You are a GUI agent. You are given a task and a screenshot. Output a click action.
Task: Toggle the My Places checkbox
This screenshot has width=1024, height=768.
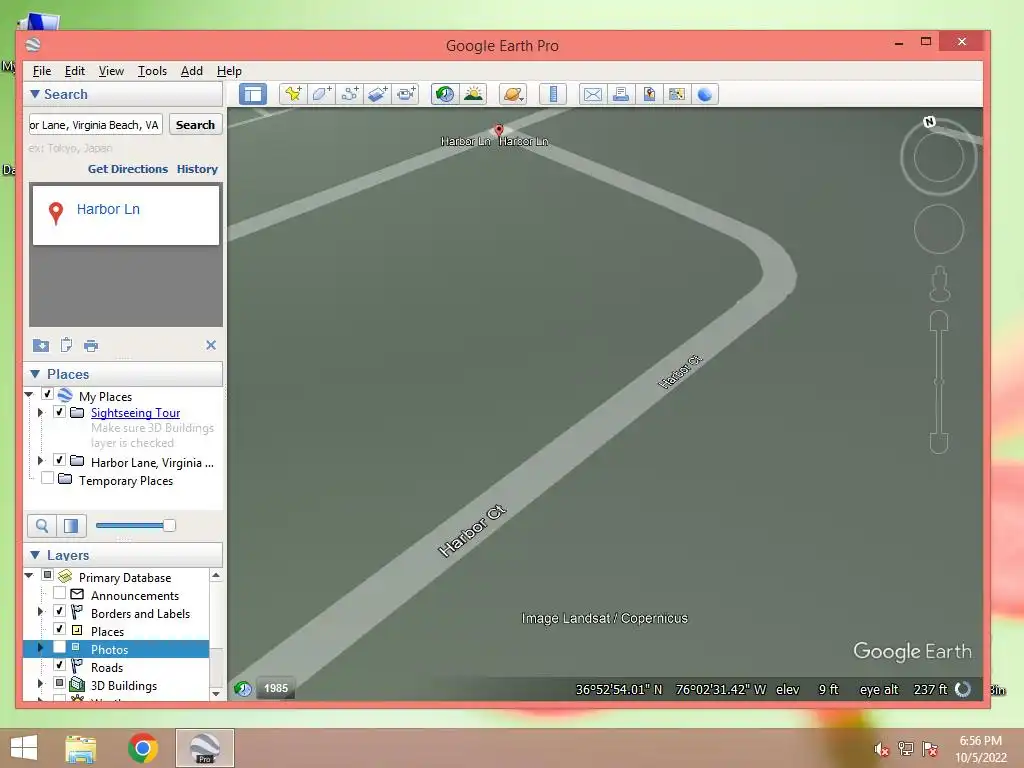pos(47,394)
